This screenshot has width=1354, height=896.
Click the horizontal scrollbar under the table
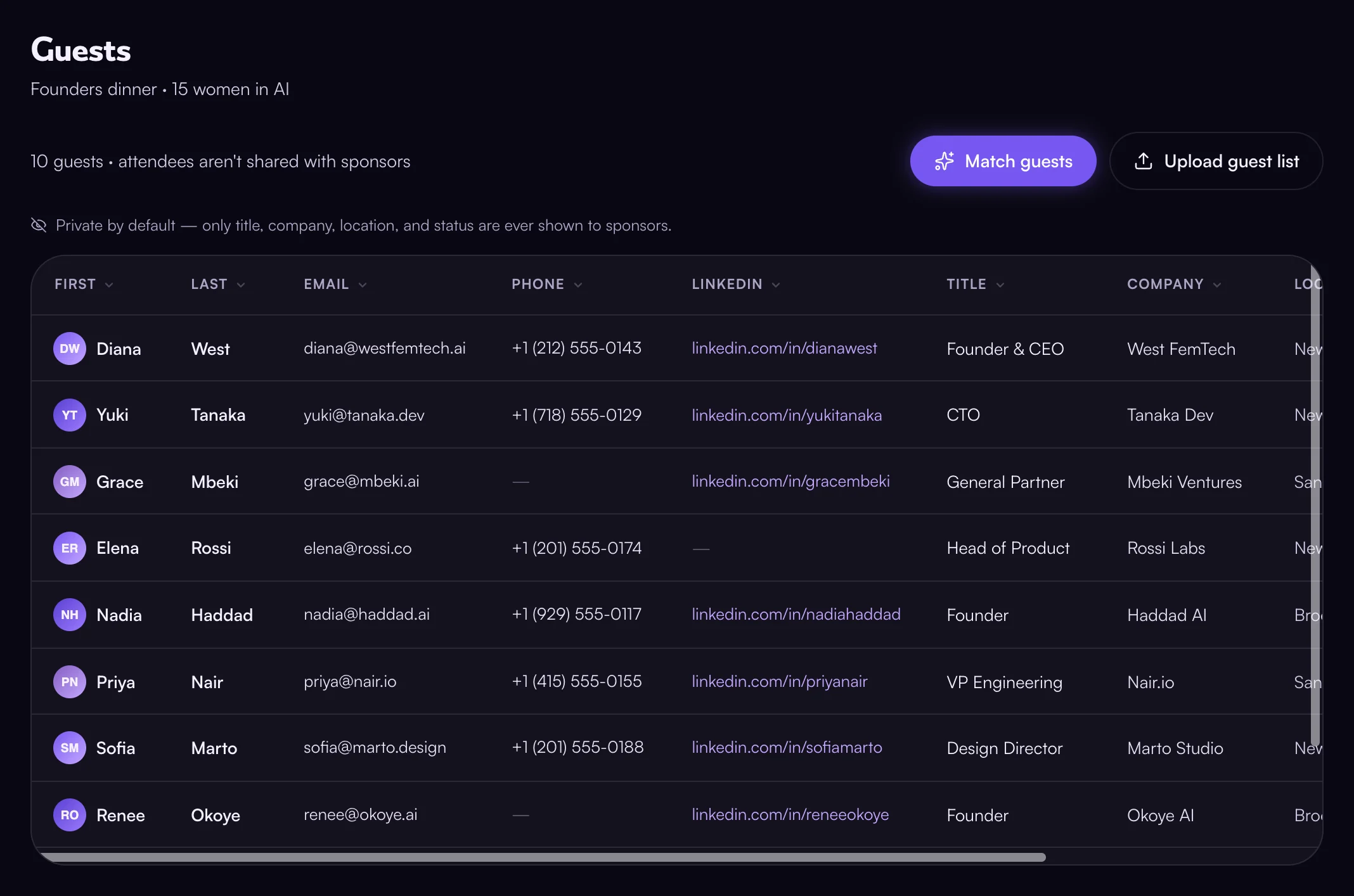click(x=544, y=857)
